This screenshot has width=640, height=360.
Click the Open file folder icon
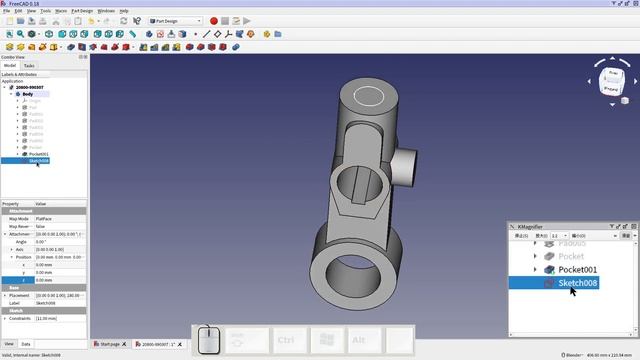[x=21, y=21]
